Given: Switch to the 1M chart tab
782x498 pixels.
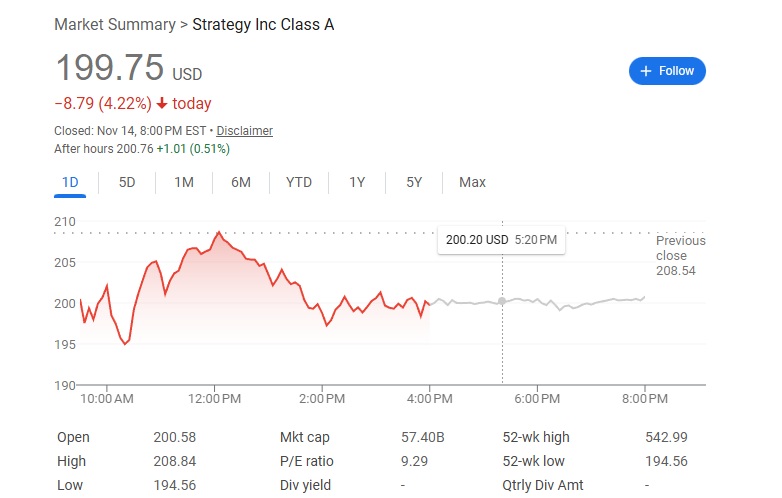Looking at the screenshot, I should click(184, 182).
